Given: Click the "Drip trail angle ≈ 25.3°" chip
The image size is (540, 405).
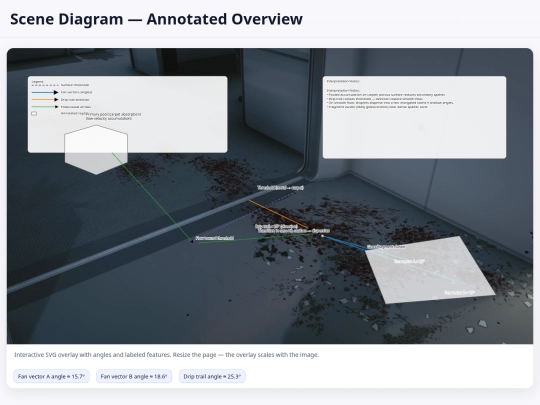Looking at the screenshot, I should coord(212,376).
